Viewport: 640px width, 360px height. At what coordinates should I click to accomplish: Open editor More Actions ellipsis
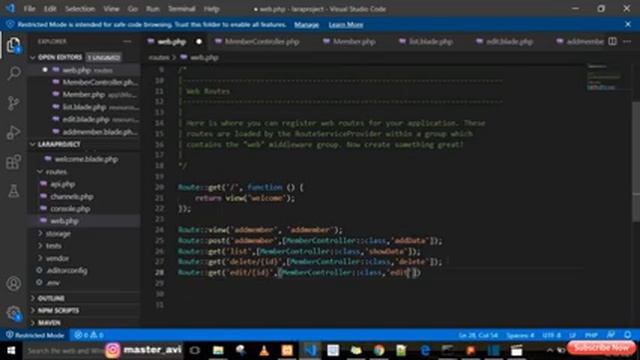(x=627, y=41)
